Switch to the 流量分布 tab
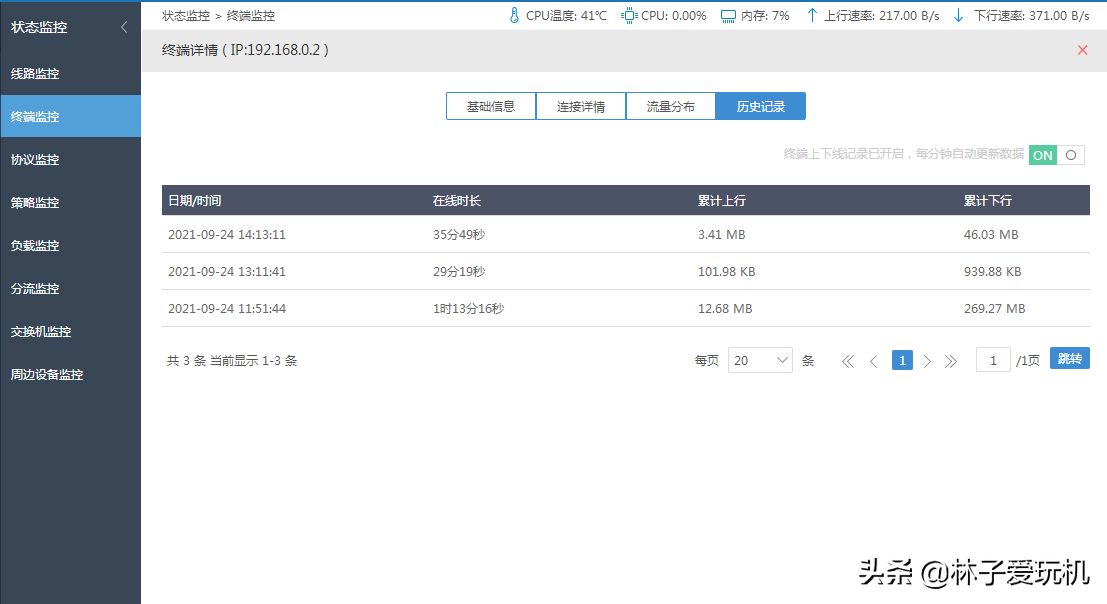Image resolution: width=1107 pixels, height=604 pixels. tap(671, 107)
